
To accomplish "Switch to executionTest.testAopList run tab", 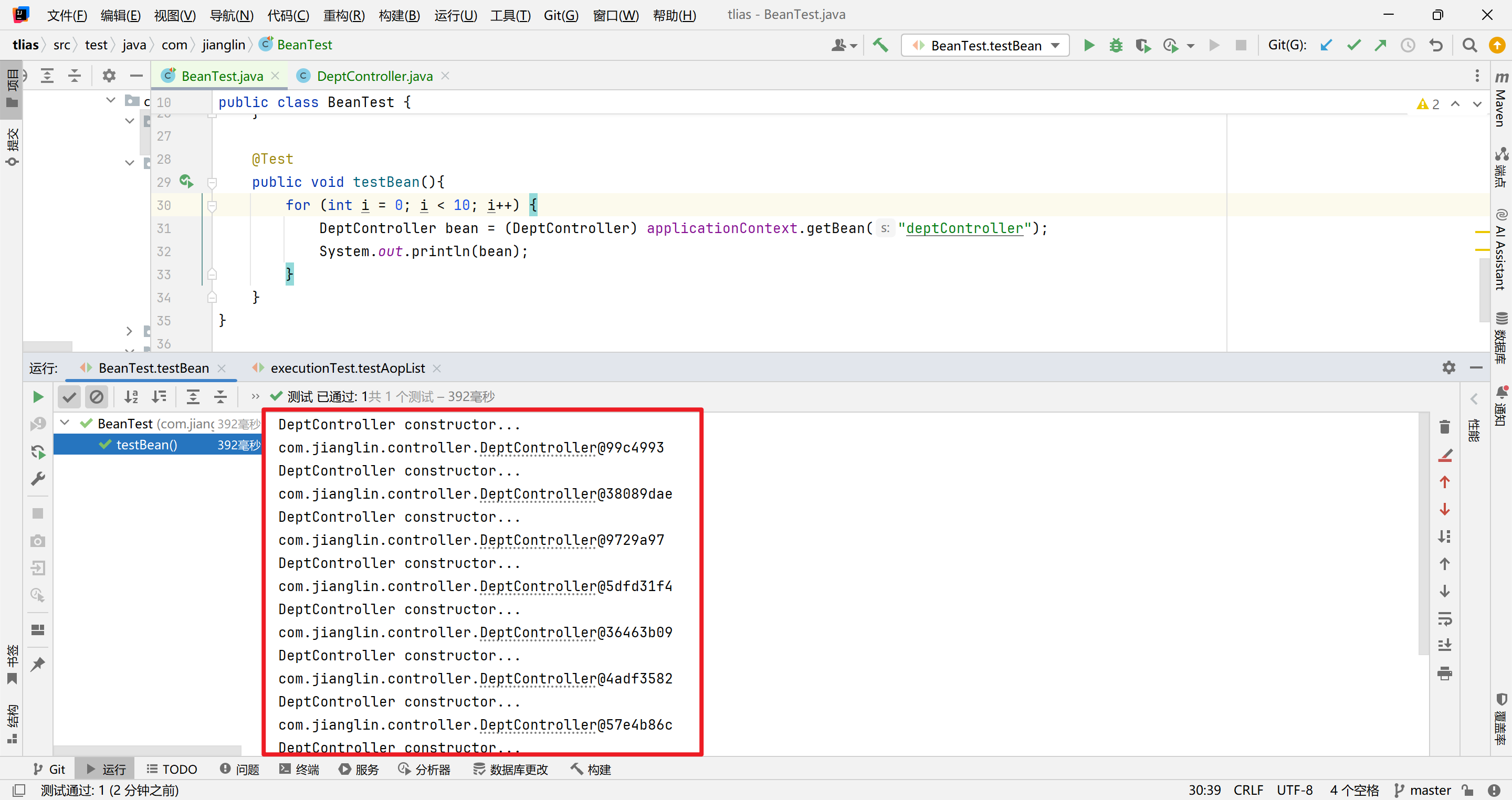I will click(x=347, y=368).
